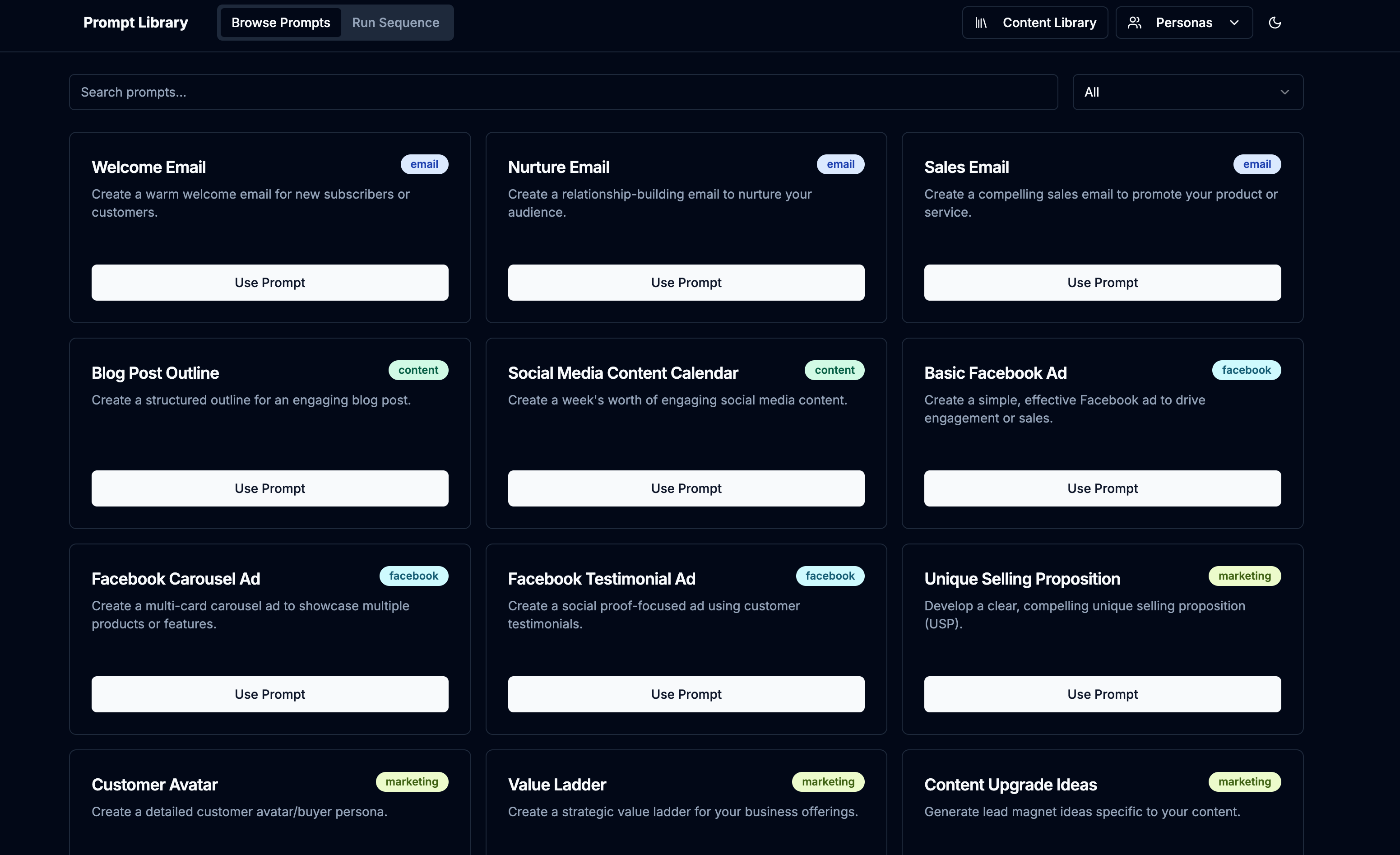The width and height of the screenshot is (1400, 855).
Task: Focus the Search prompts input field
Action: pyautogui.click(x=563, y=92)
